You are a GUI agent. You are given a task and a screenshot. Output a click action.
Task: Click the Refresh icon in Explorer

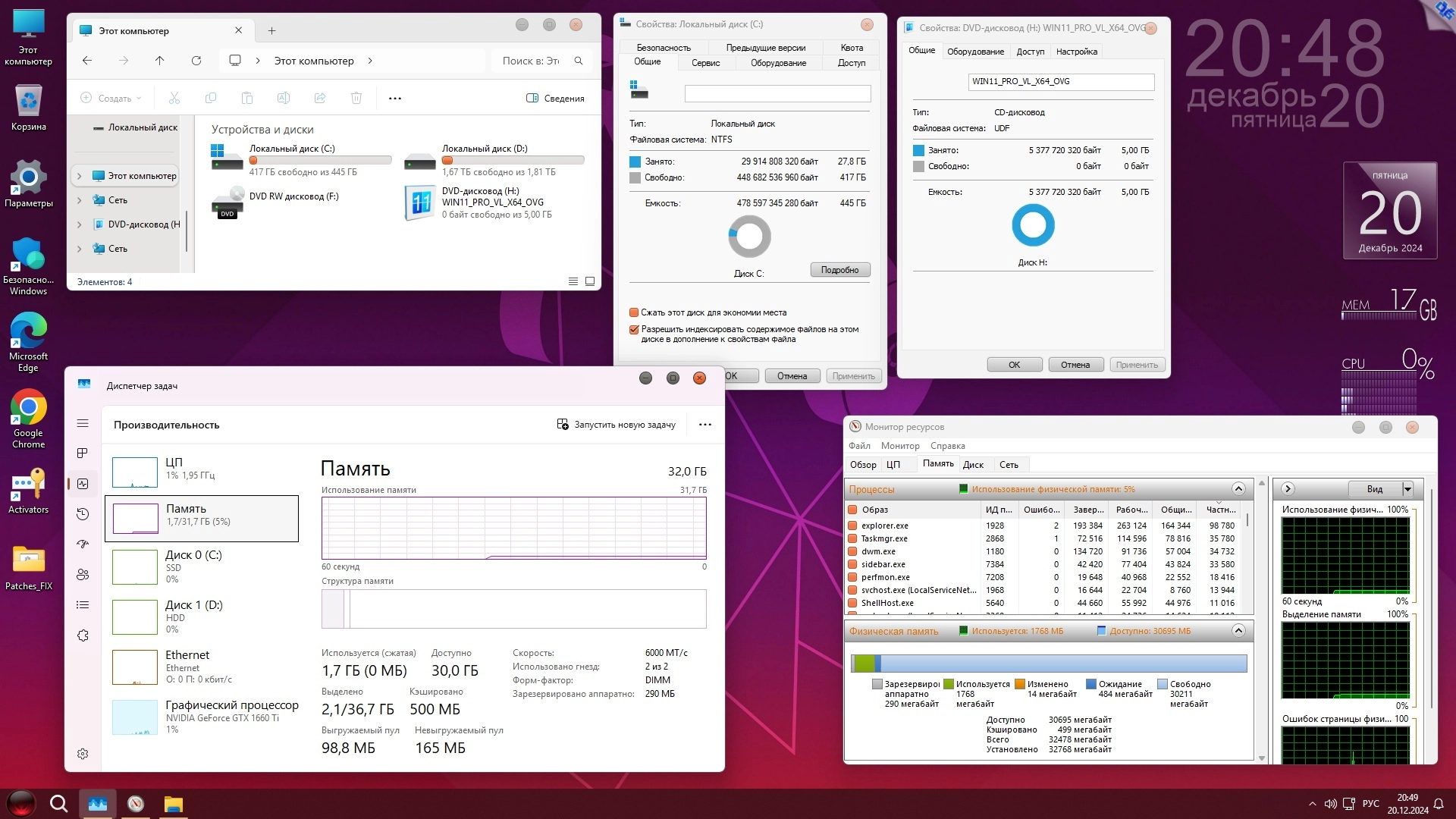(x=196, y=61)
